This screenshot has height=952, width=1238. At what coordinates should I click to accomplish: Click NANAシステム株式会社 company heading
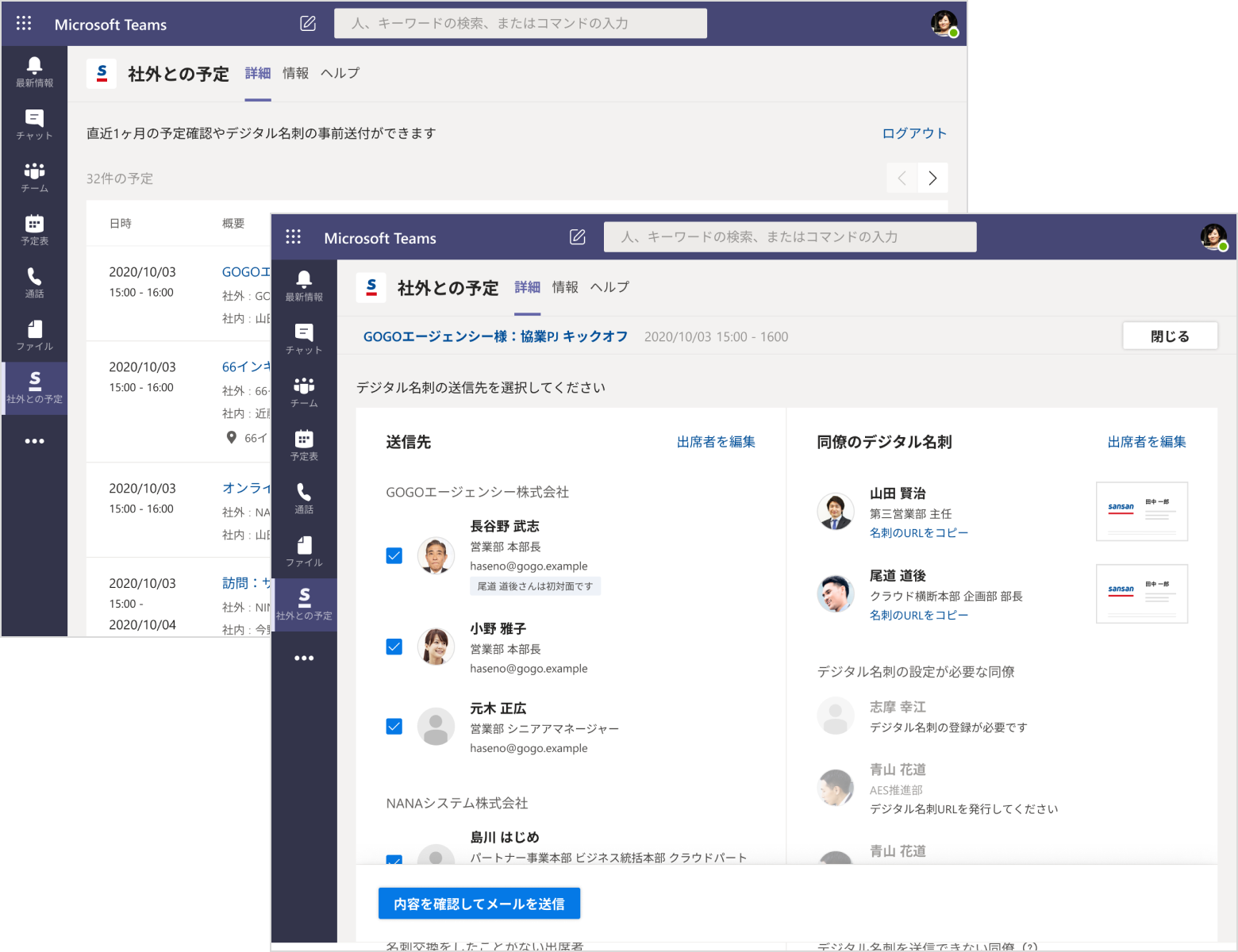457,804
